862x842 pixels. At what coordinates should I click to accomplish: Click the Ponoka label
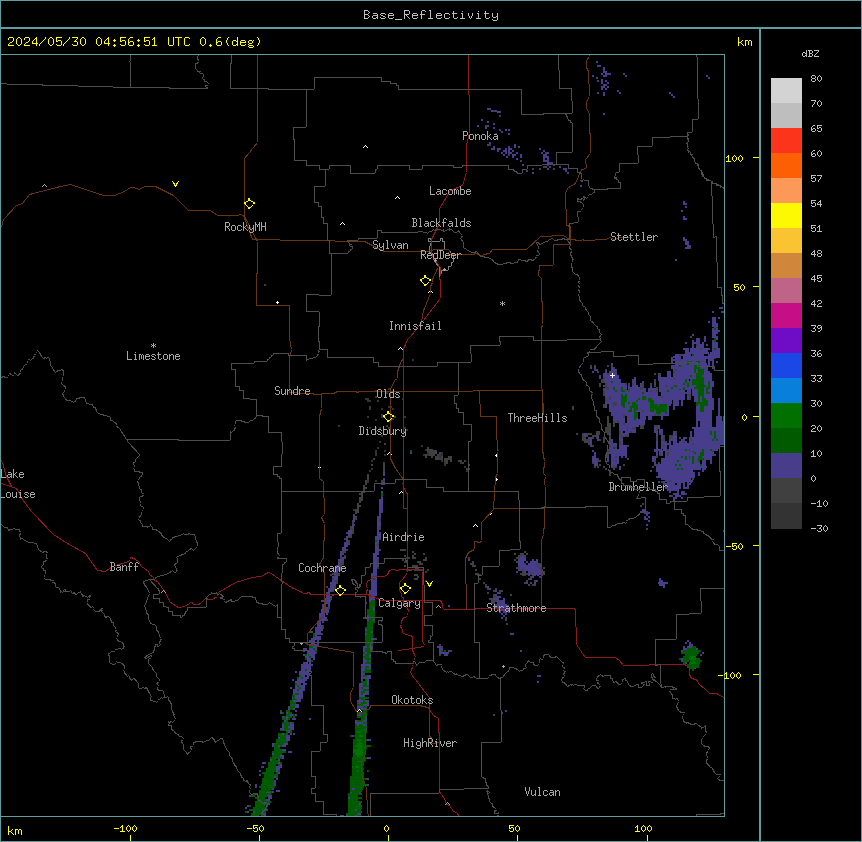pos(480,136)
